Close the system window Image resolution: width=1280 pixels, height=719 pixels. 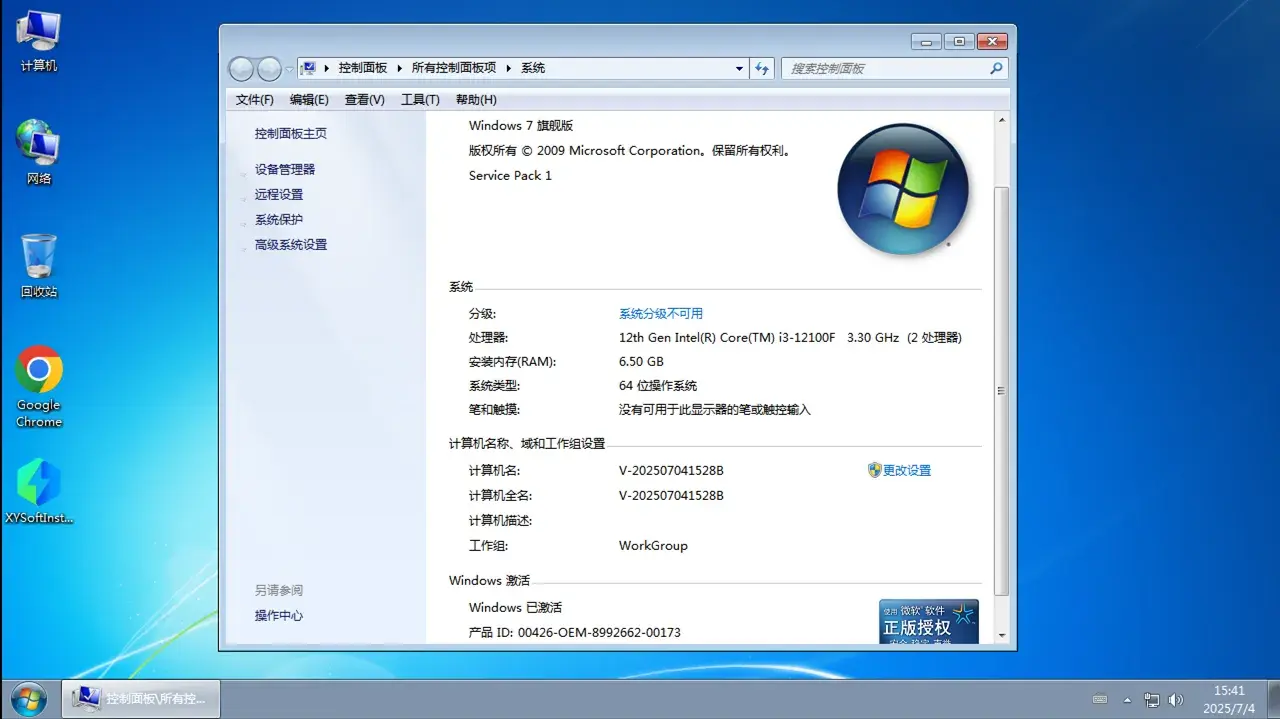pos(991,41)
